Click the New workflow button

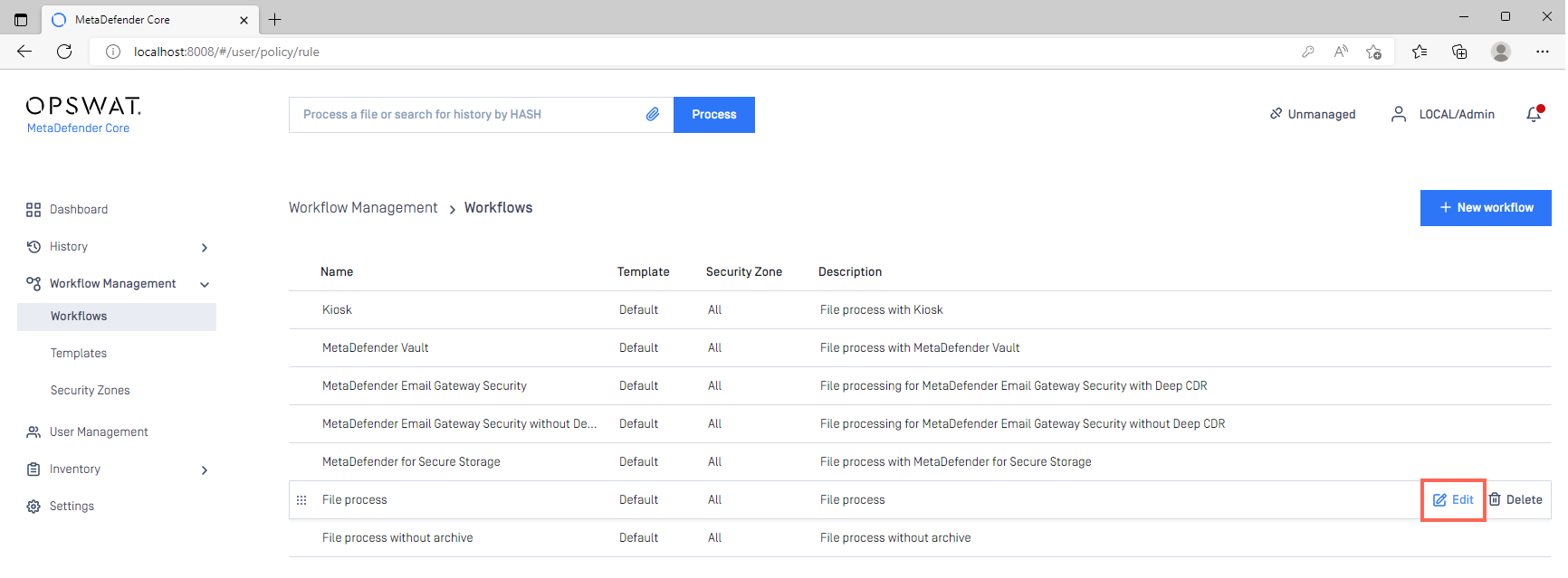(x=1486, y=208)
